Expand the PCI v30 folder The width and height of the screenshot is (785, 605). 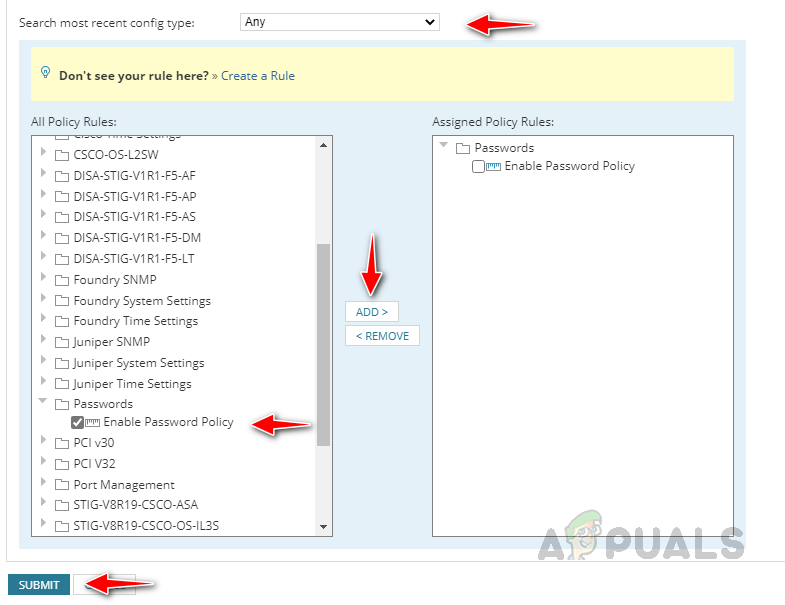(x=43, y=440)
